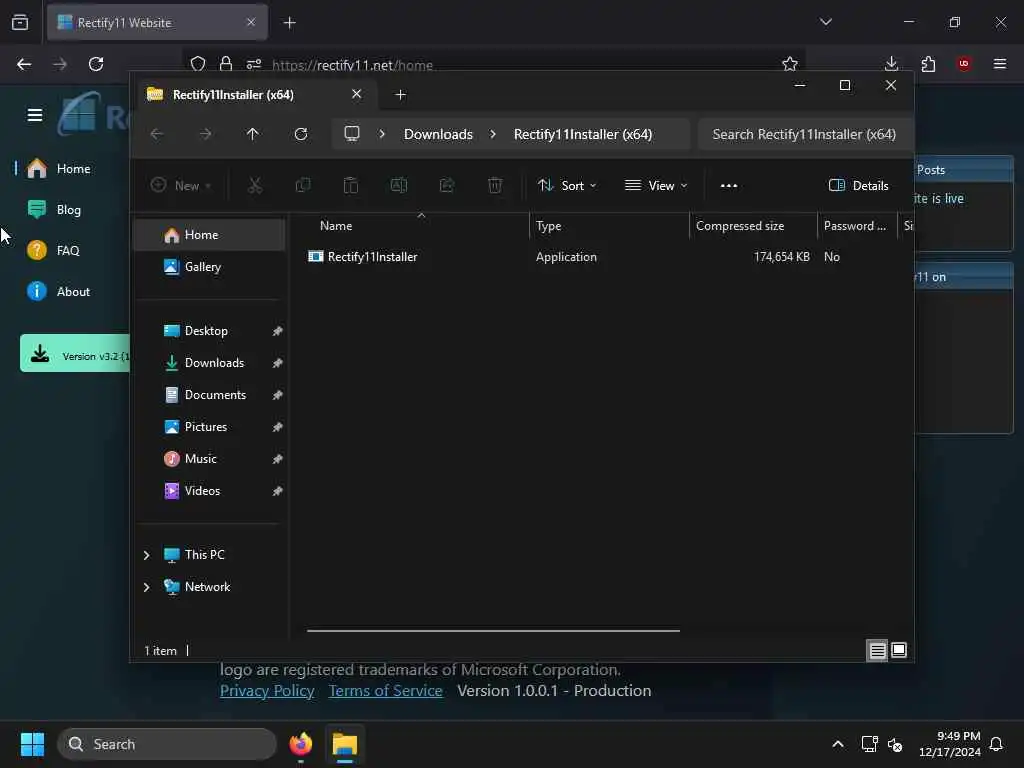1024x768 pixels.
Task: Select Gallery in navigation pane
Action: click(209, 266)
